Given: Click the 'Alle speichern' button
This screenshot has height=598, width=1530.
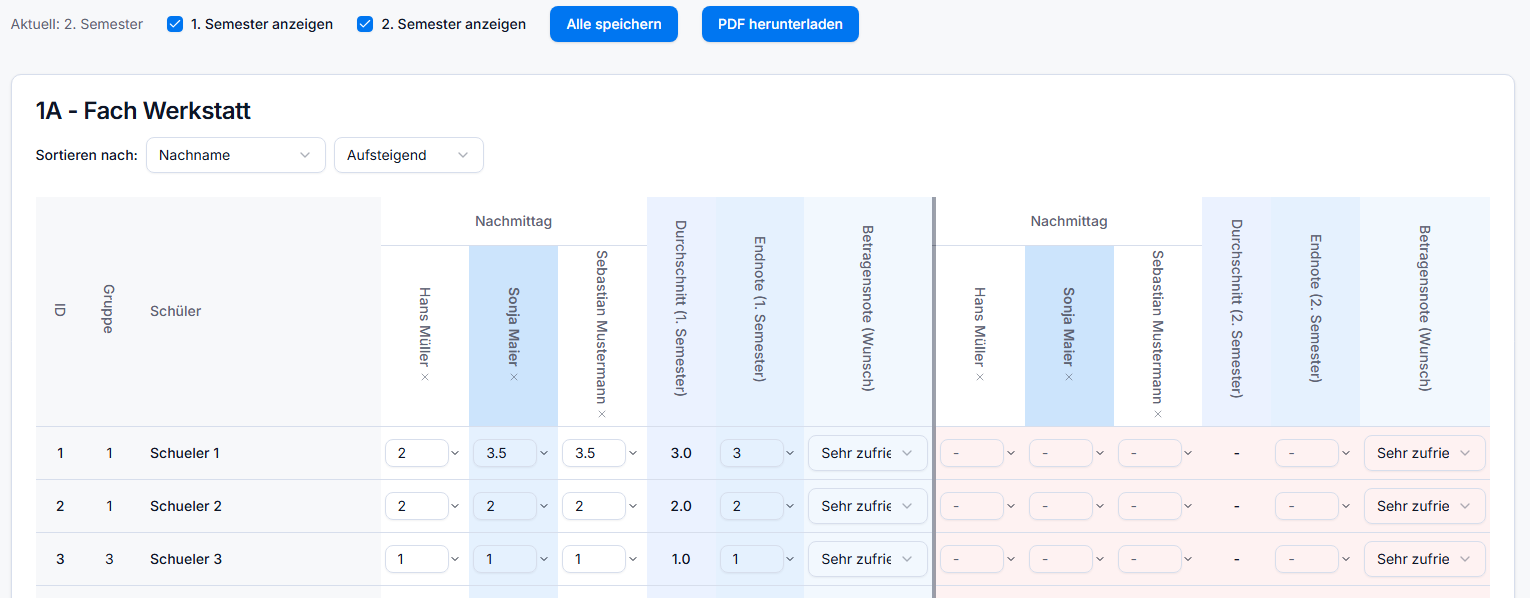Looking at the screenshot, I should coord(614,24).
